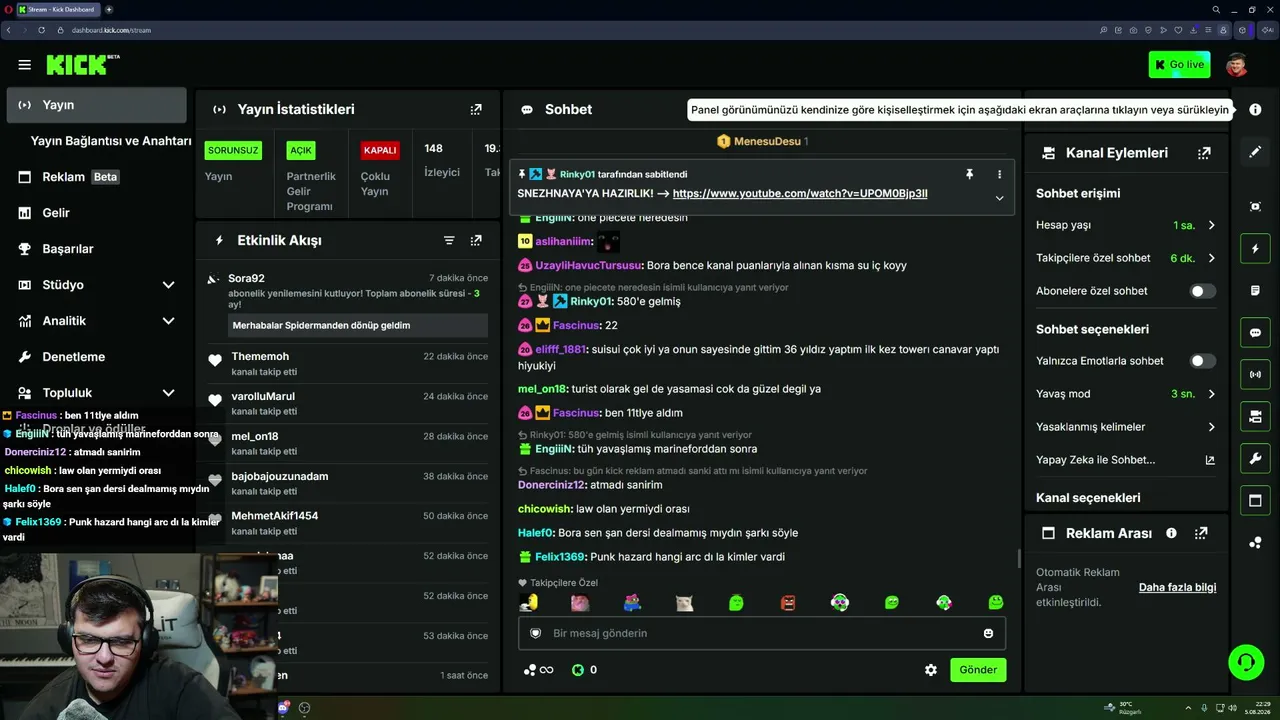Screen dimensions: 1280x720
Task: Click username Donerciniz12 in Sohbet panel
Action: point(551,485)
